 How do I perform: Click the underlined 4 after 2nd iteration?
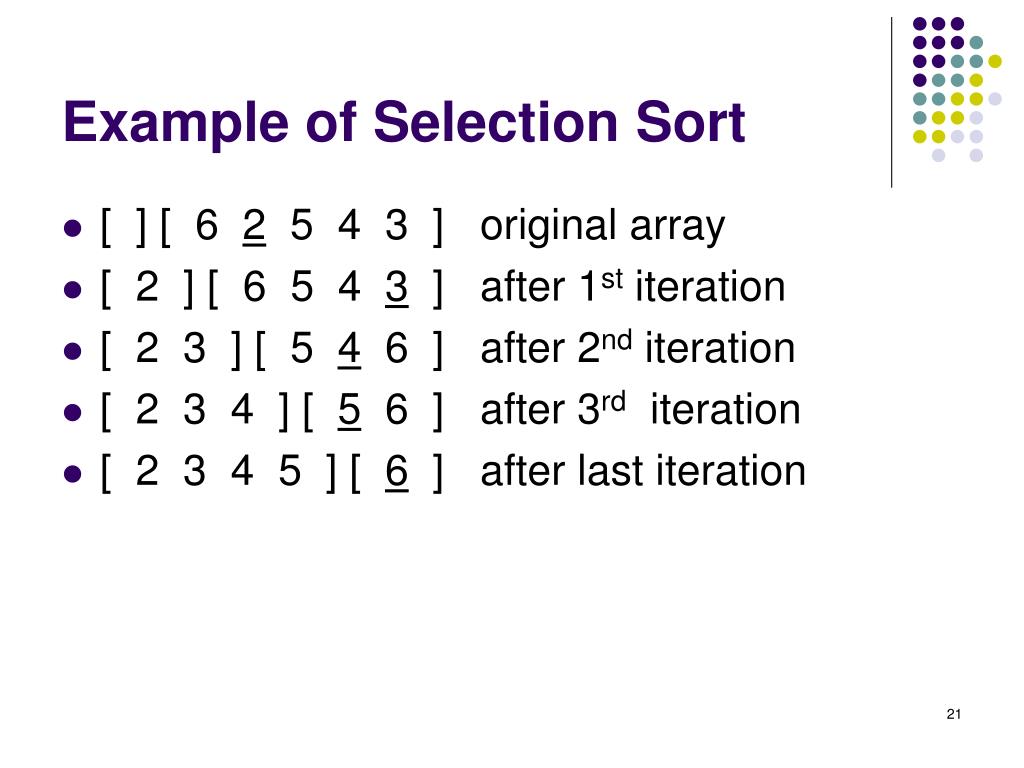click(349, 349)
